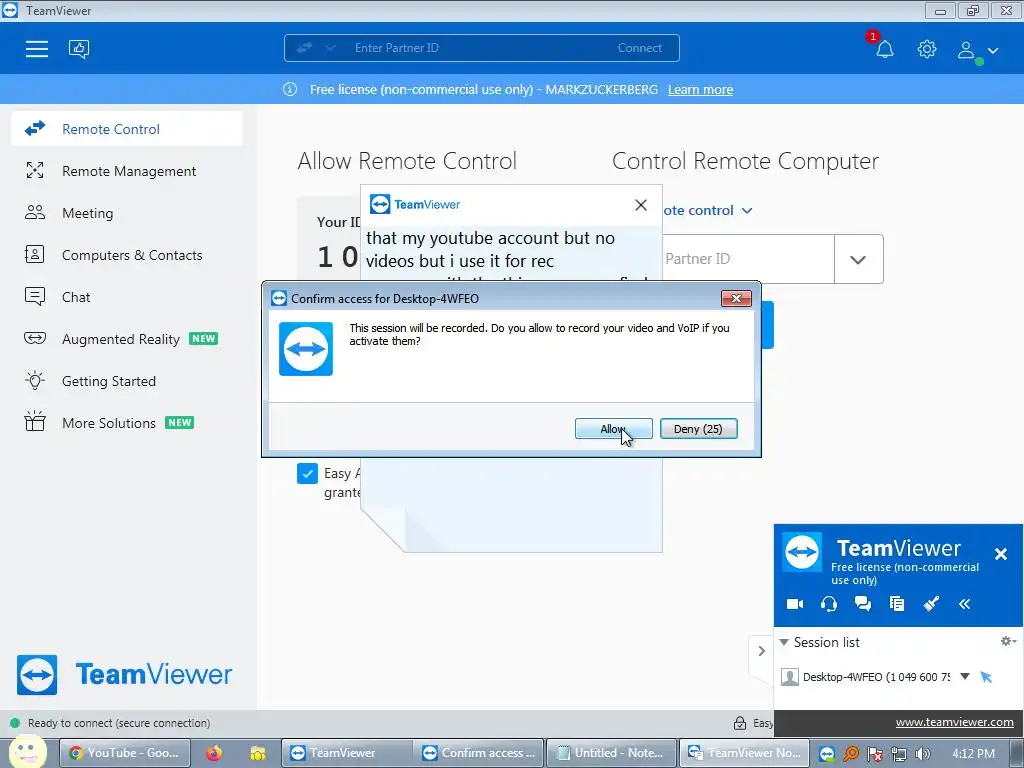The image size is (1024, 768).
Task: Click the TeamViewer logo in sidebar bottom
Action: [x=124, y=675]
